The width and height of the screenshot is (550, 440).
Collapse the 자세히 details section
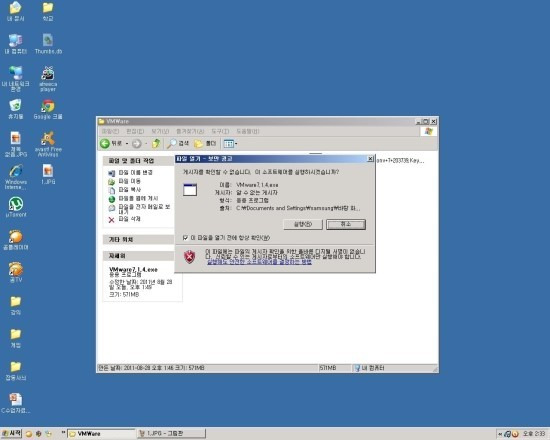pyautogui.click(x=138, y=256)
